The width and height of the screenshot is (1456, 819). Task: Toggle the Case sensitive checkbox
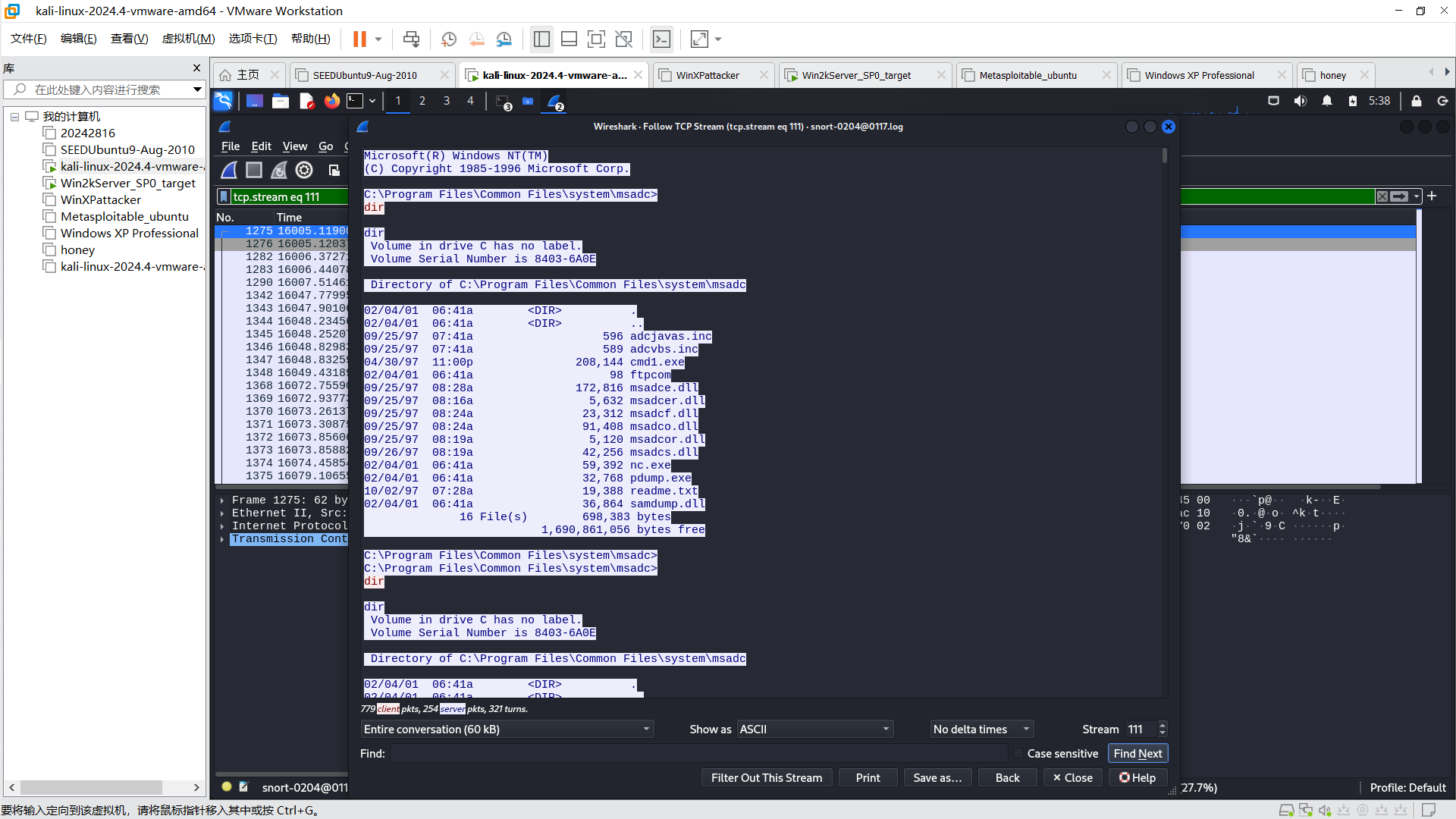click(x=1018, y=753)
